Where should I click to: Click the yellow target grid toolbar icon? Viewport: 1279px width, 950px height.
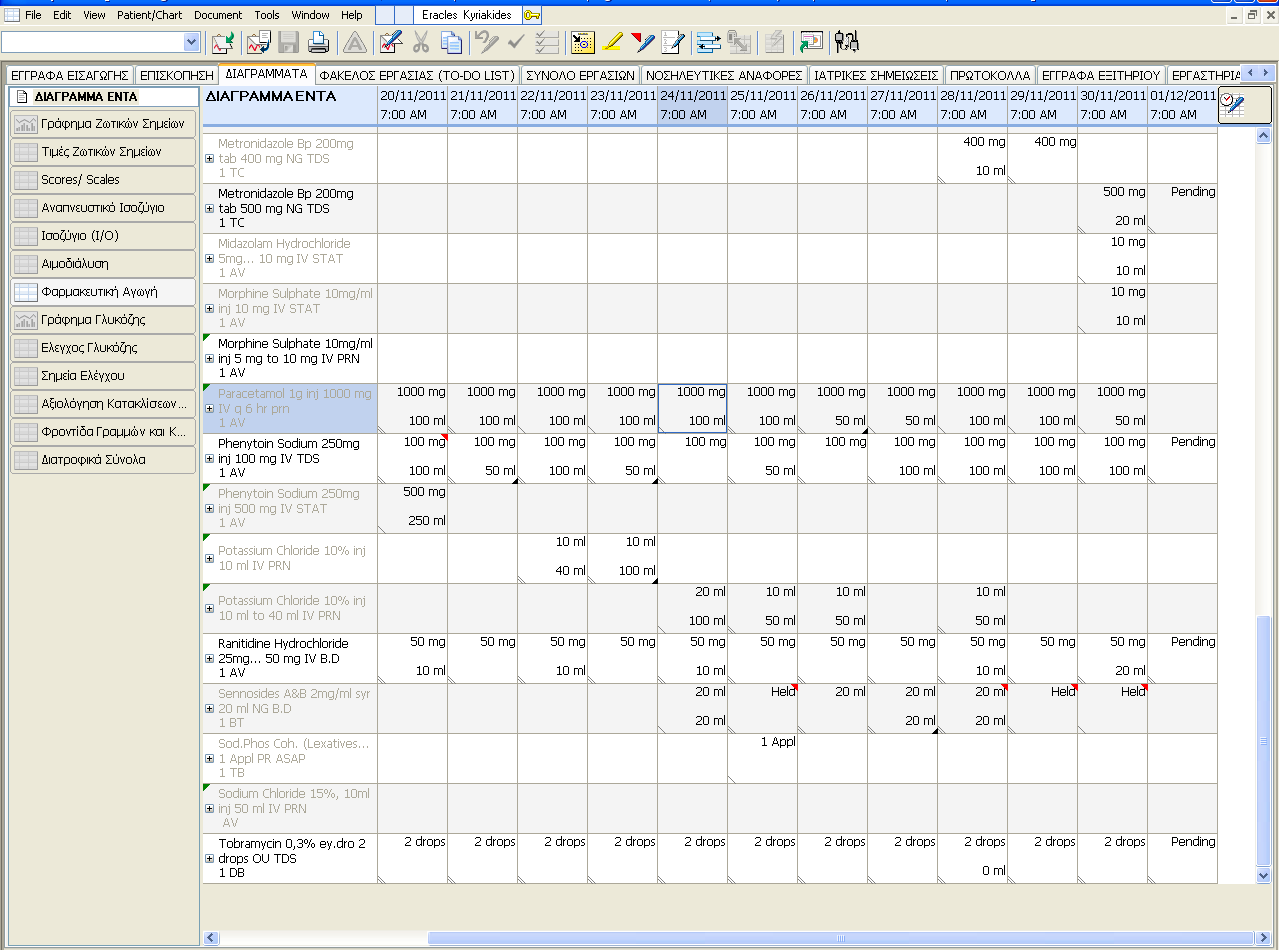coord(582,42)
